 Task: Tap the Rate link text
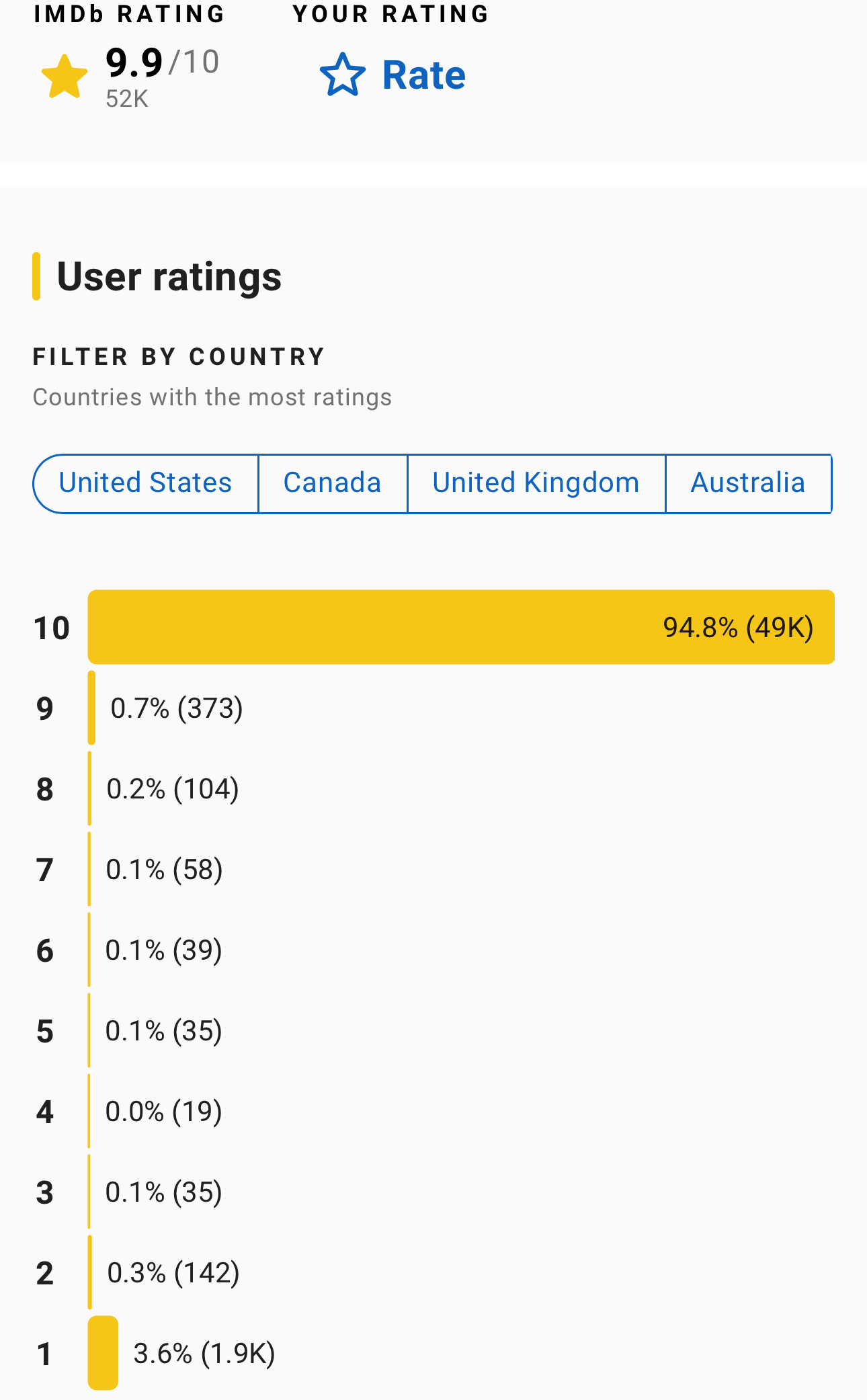pos(423,75)
